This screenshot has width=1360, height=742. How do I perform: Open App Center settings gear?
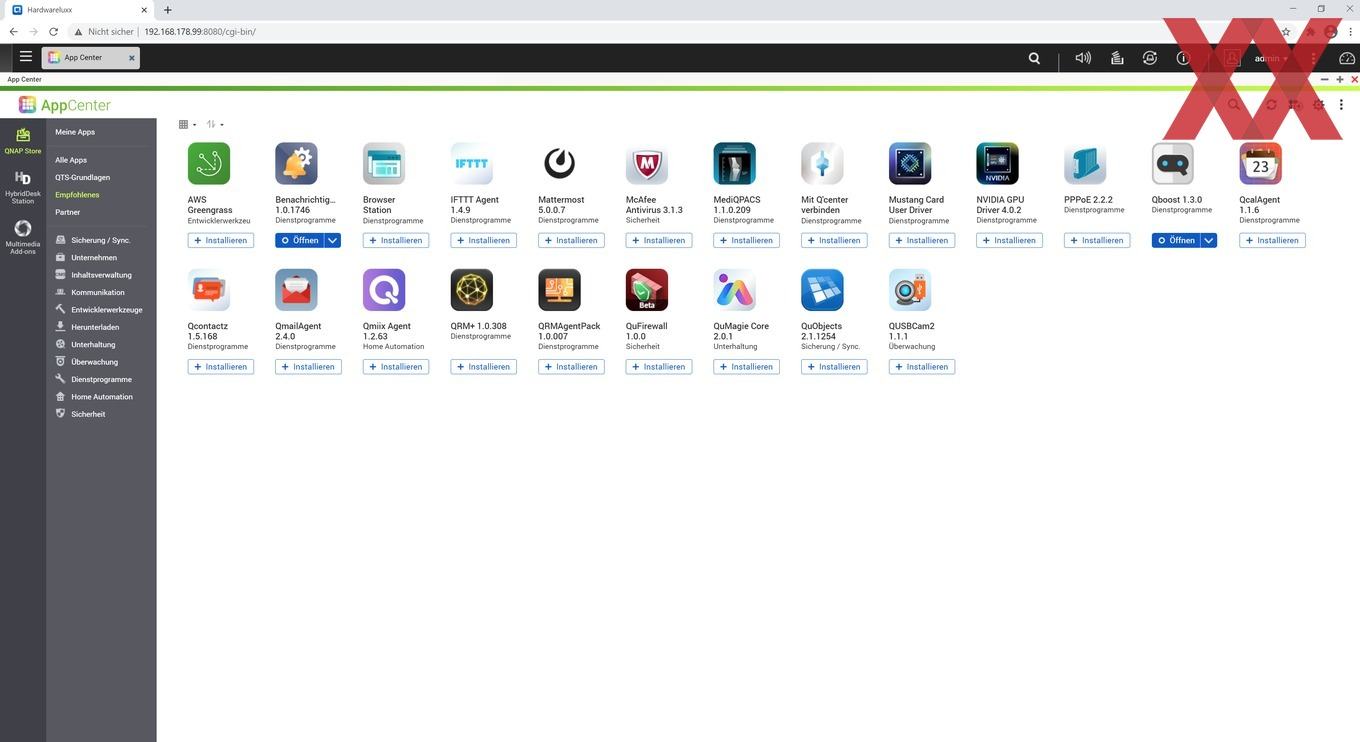point(1319,105)
